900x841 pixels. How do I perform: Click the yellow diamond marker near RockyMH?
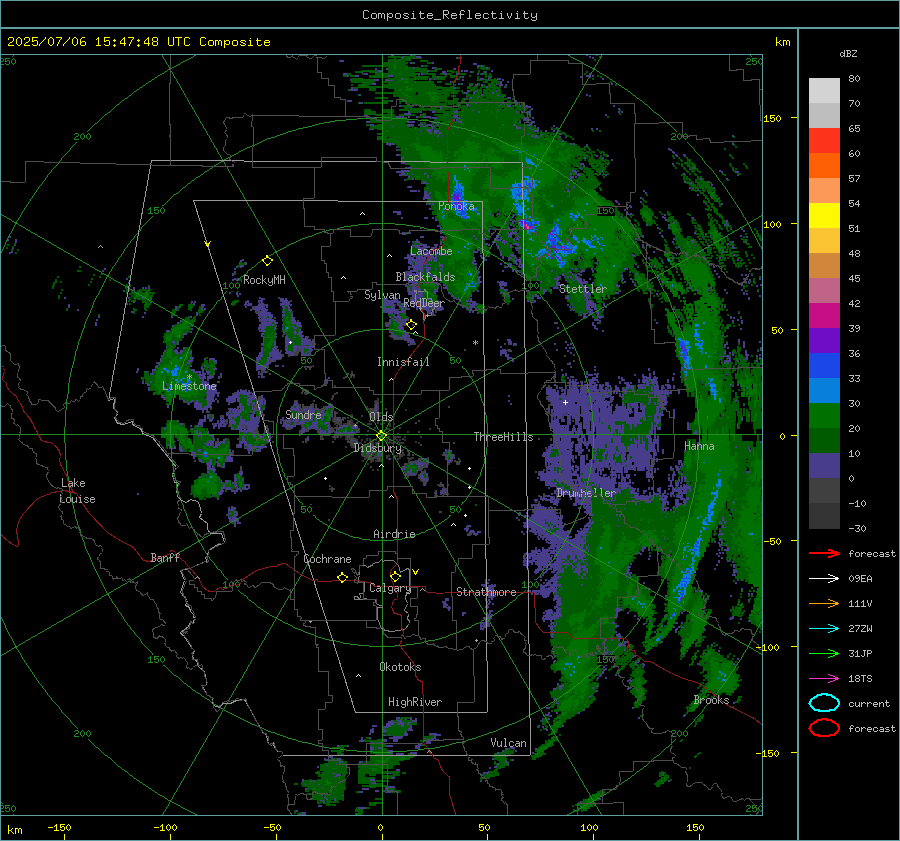[x=267, y=261]
